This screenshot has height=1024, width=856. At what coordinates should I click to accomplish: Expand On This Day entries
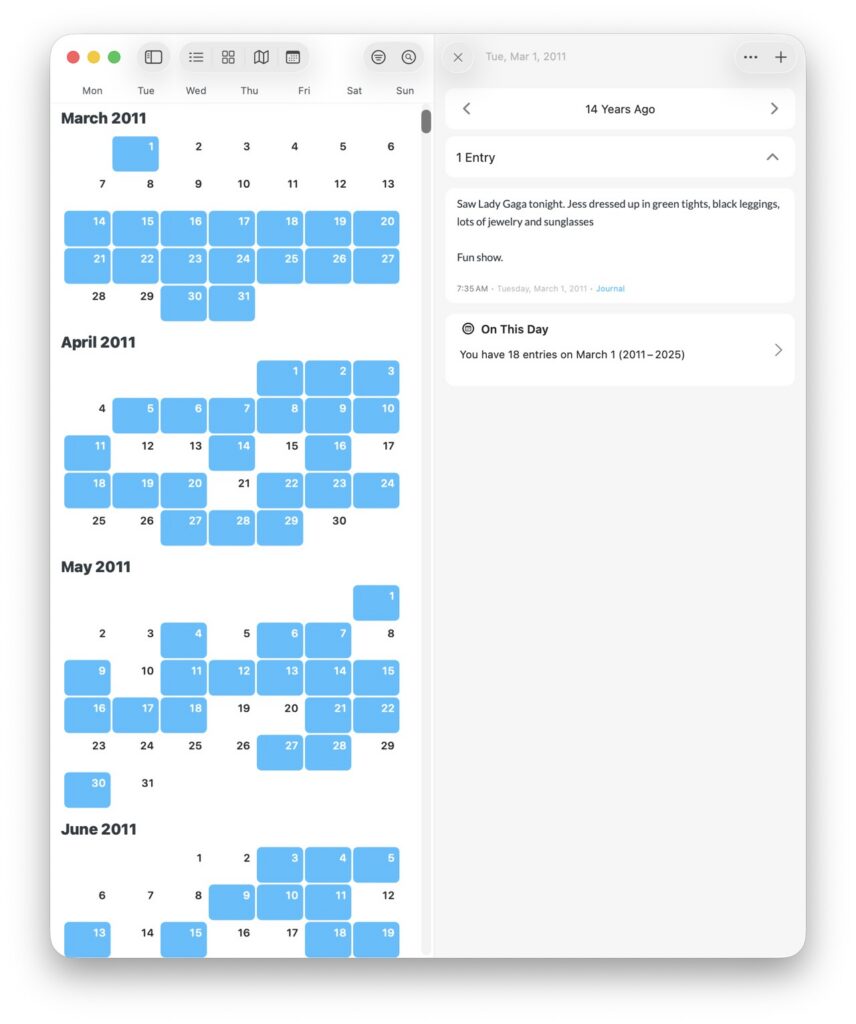pos(778,350)
